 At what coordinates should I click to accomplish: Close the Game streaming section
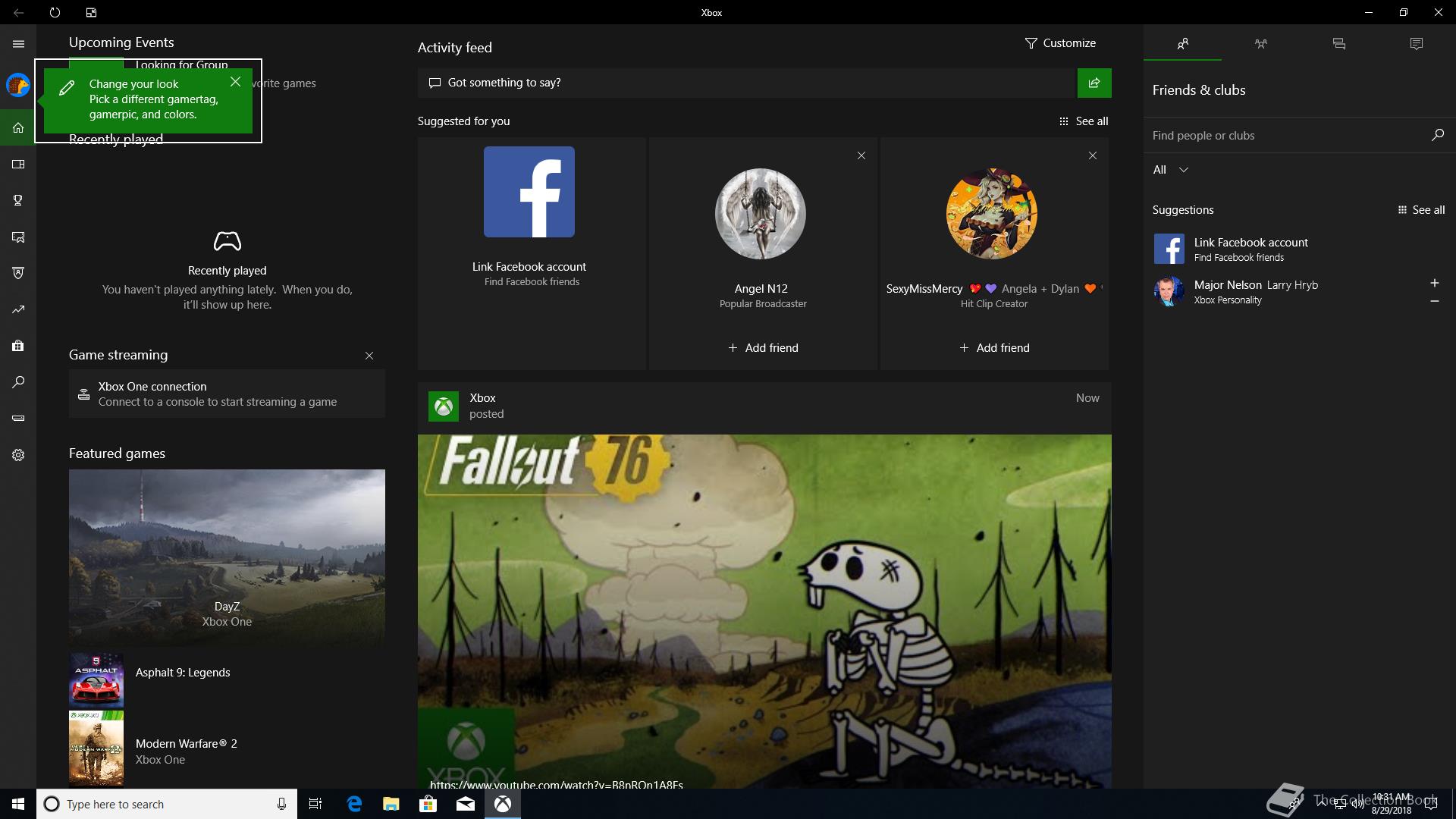pos(369,356)
